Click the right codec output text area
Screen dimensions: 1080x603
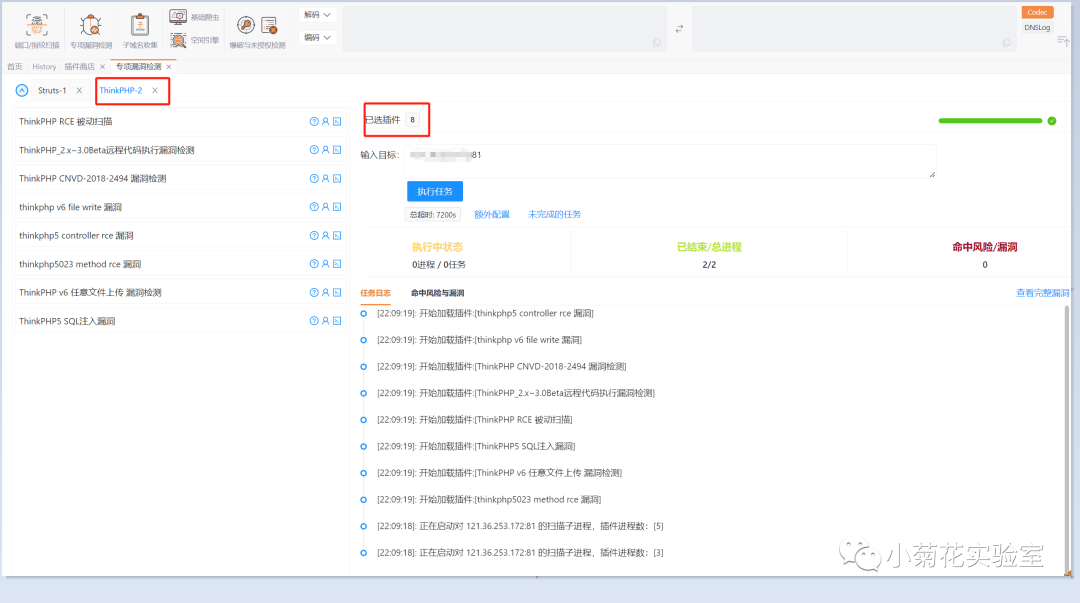point(854,29)
